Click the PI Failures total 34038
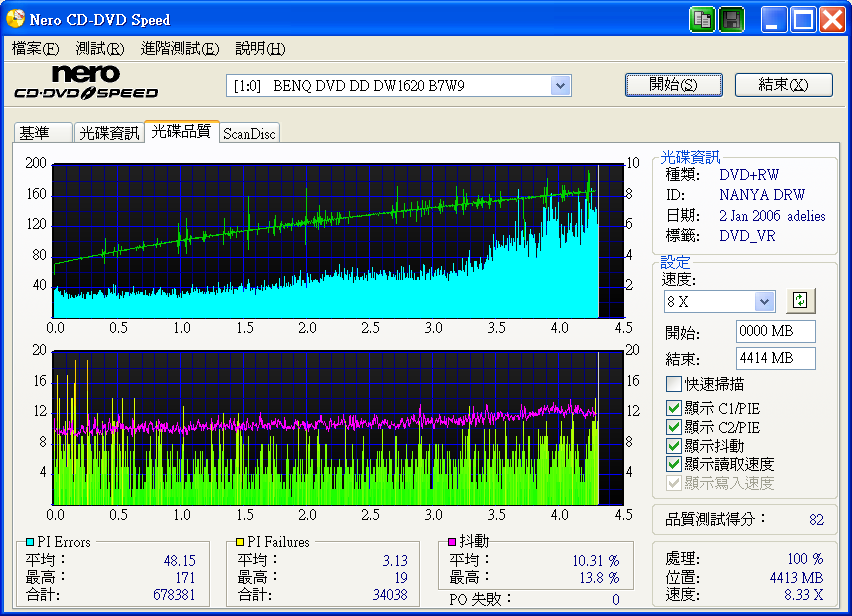Screen dimensions: 852x616 [x=390, y=595]
